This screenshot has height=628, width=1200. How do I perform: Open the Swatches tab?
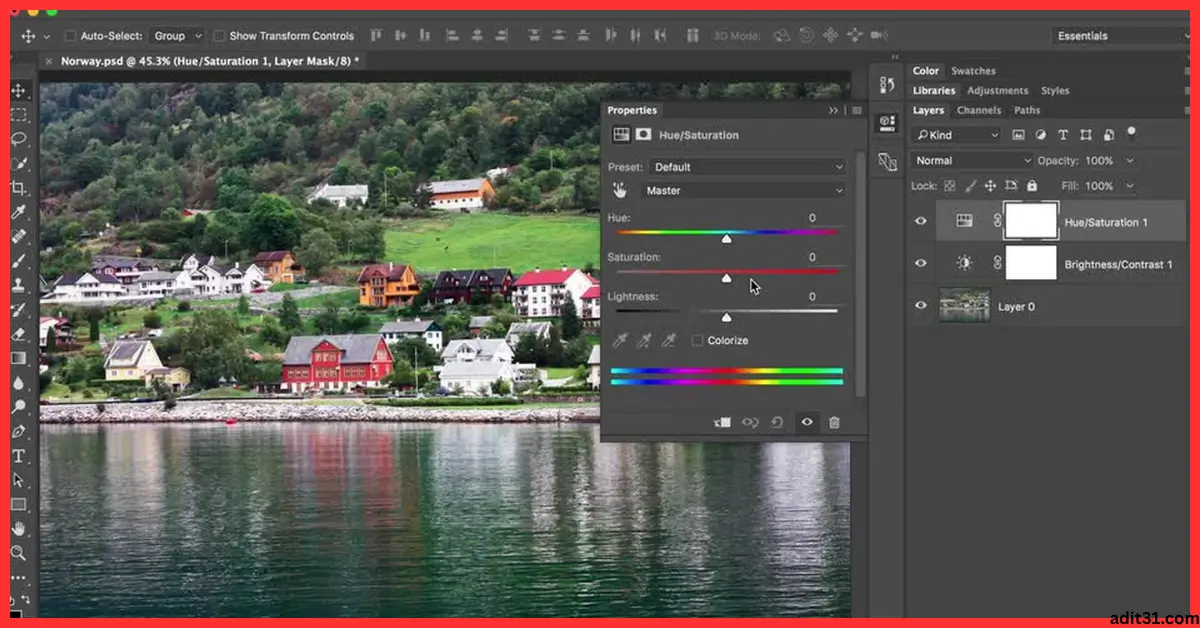click(x=973, y=70)
